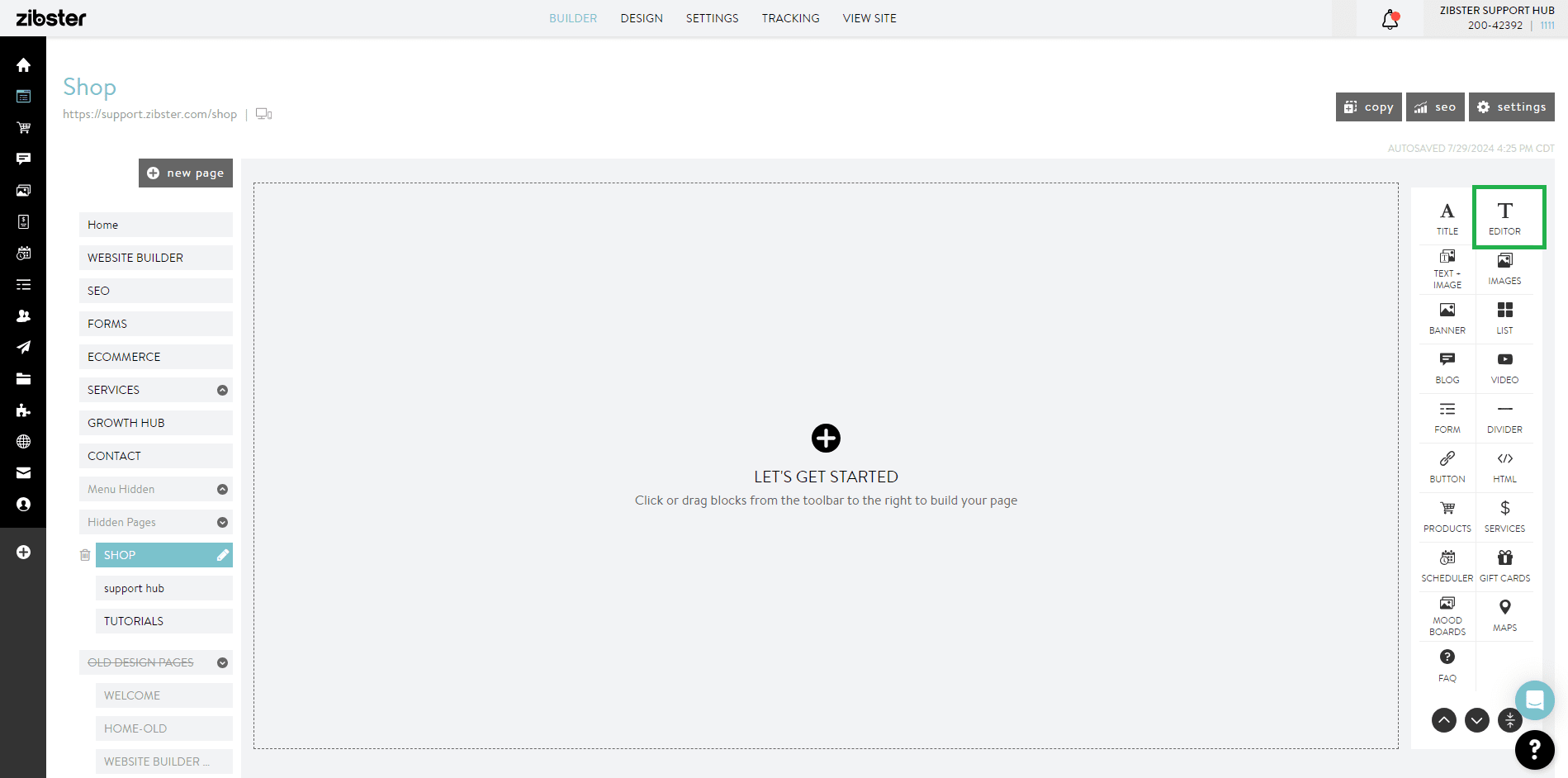Add a Blog block

pyautogui.click(x=1447, y=368)
